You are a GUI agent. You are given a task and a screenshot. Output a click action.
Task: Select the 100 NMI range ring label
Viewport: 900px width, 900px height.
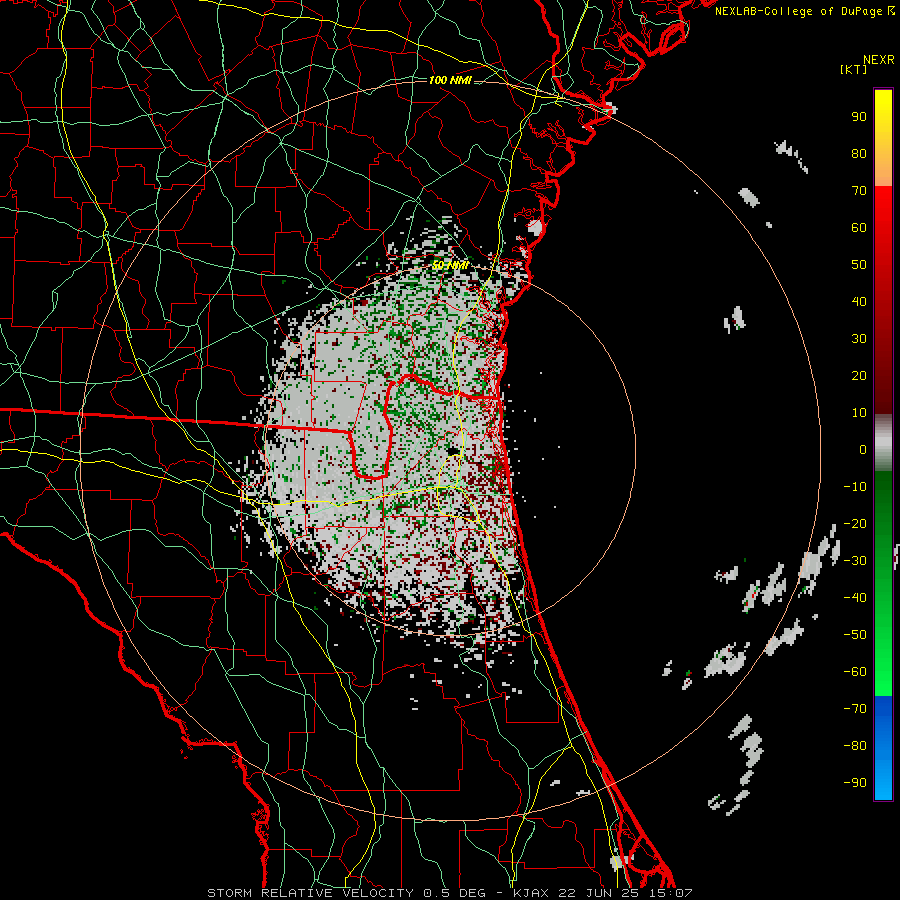pos(450,80)
